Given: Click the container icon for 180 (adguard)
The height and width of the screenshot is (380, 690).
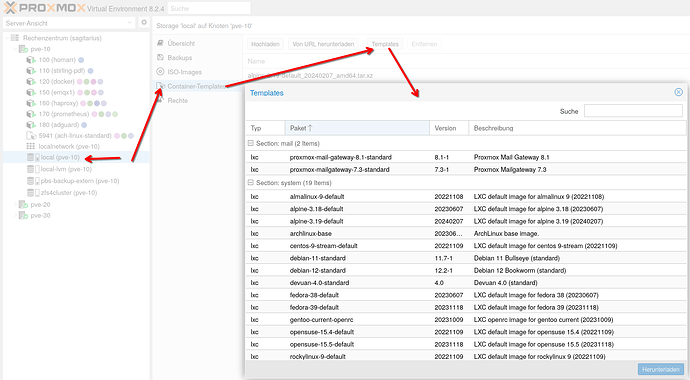Looking at the screenshot, I should (31, 125).
